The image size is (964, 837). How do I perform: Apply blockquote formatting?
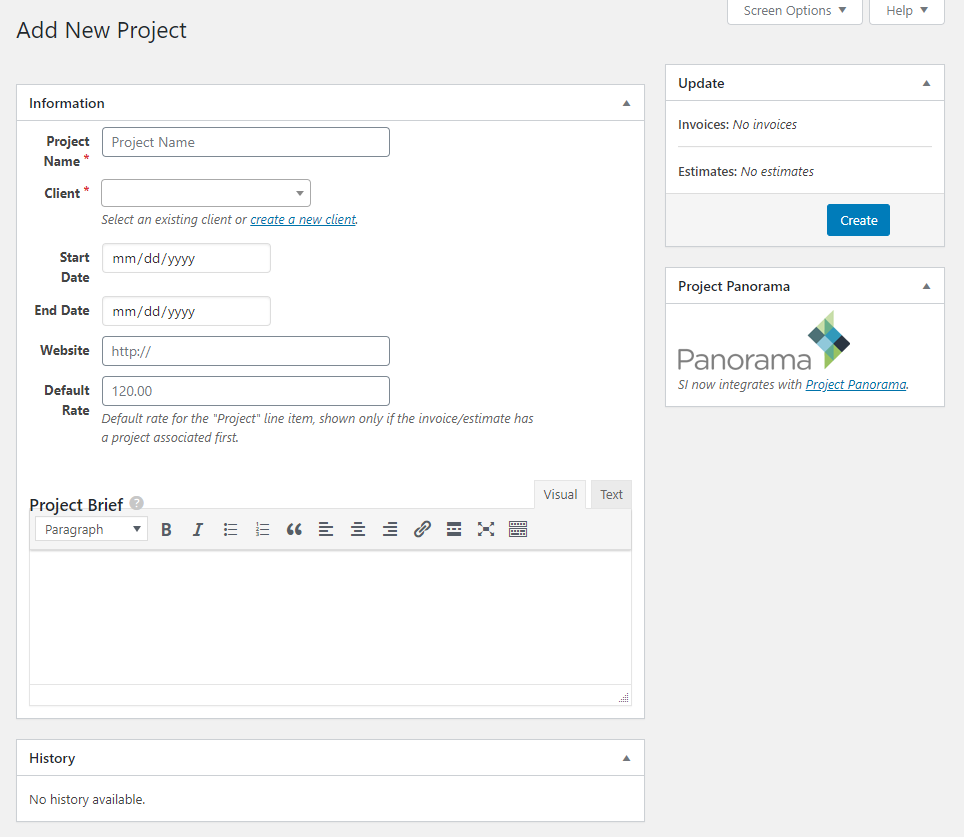pos(294,530)
